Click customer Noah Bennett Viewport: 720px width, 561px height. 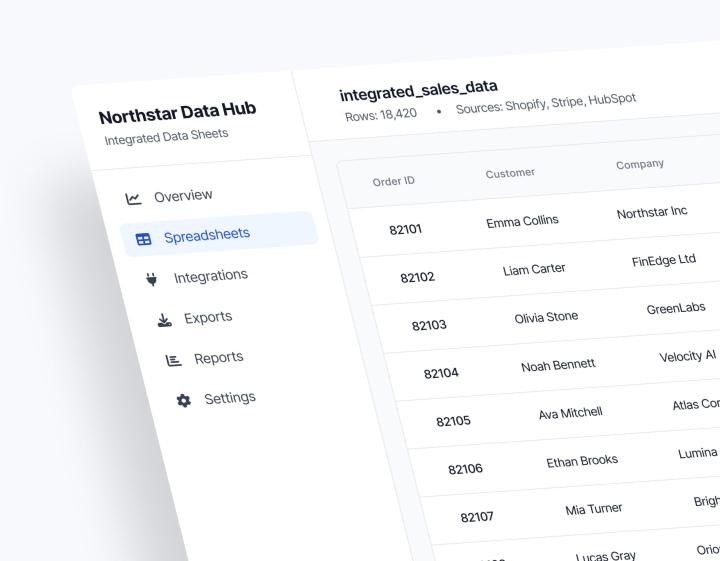[558, 365]
